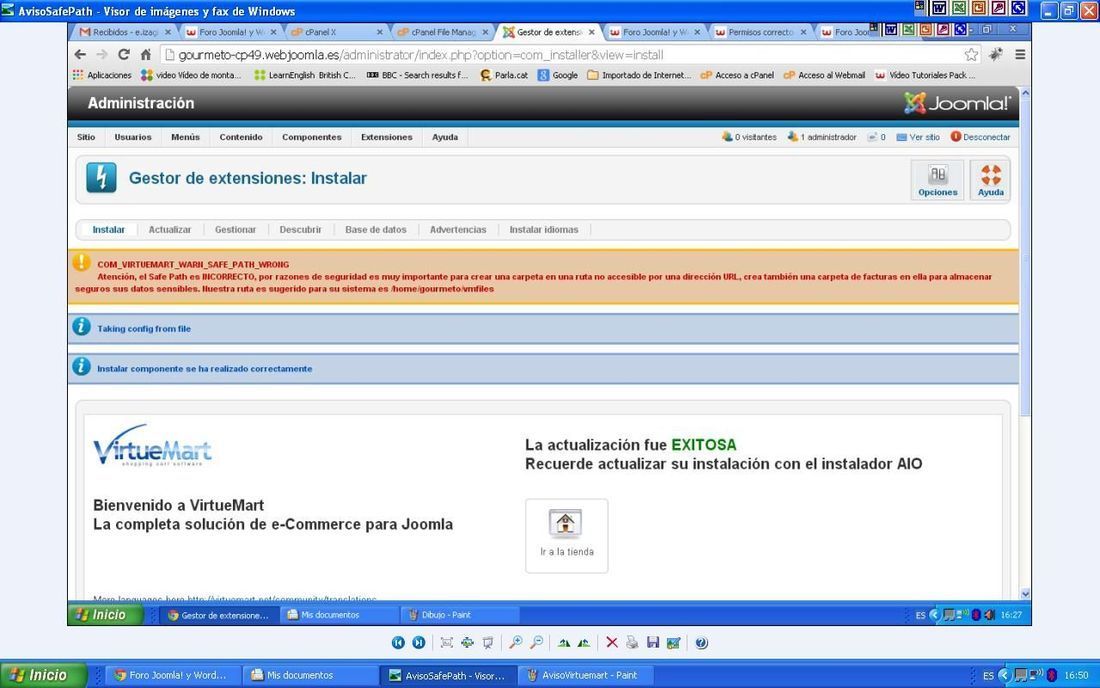Click the Ver sitio link
1100x688 pixels.
(x=918, y=137)
